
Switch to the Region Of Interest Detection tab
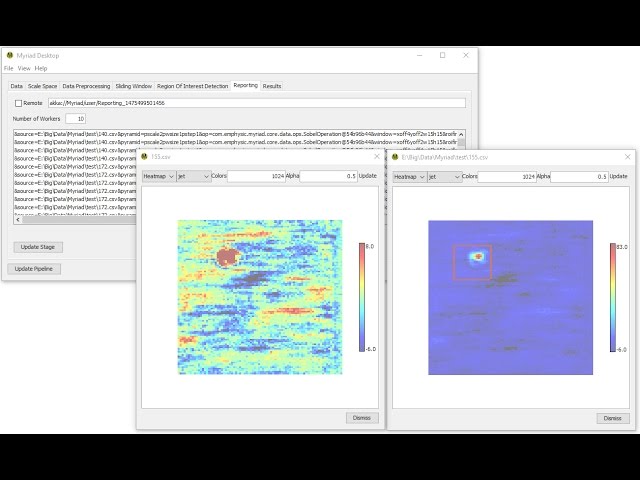point(192,86)
